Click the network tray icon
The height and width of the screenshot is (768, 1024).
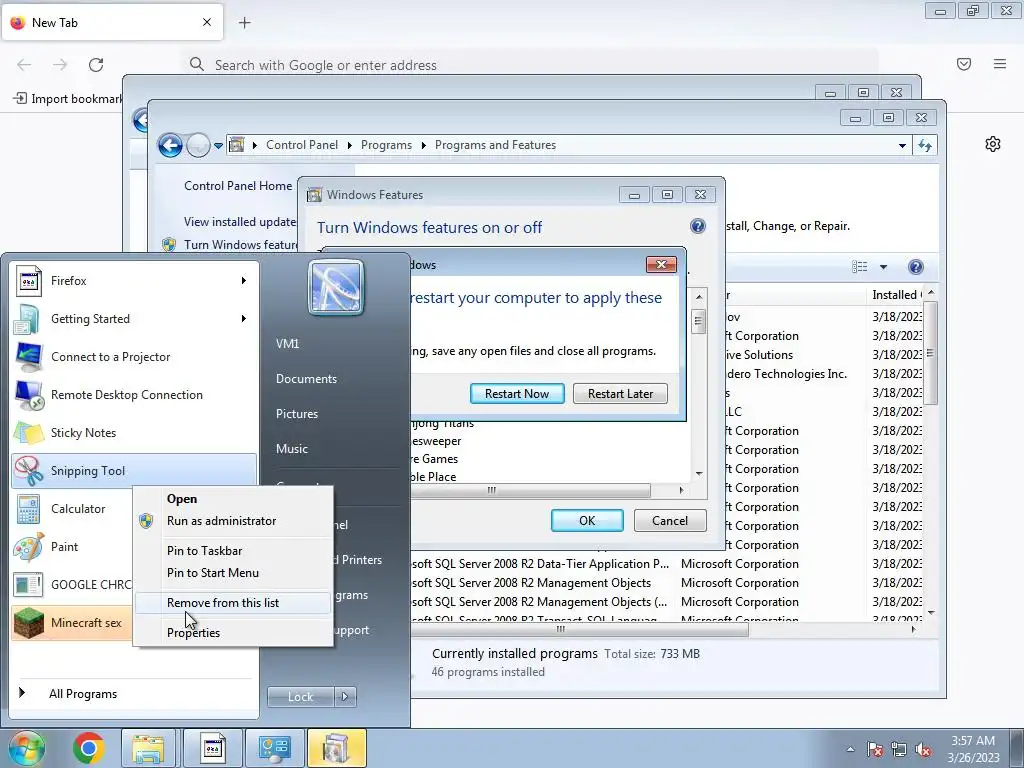[x=899, y=749]
